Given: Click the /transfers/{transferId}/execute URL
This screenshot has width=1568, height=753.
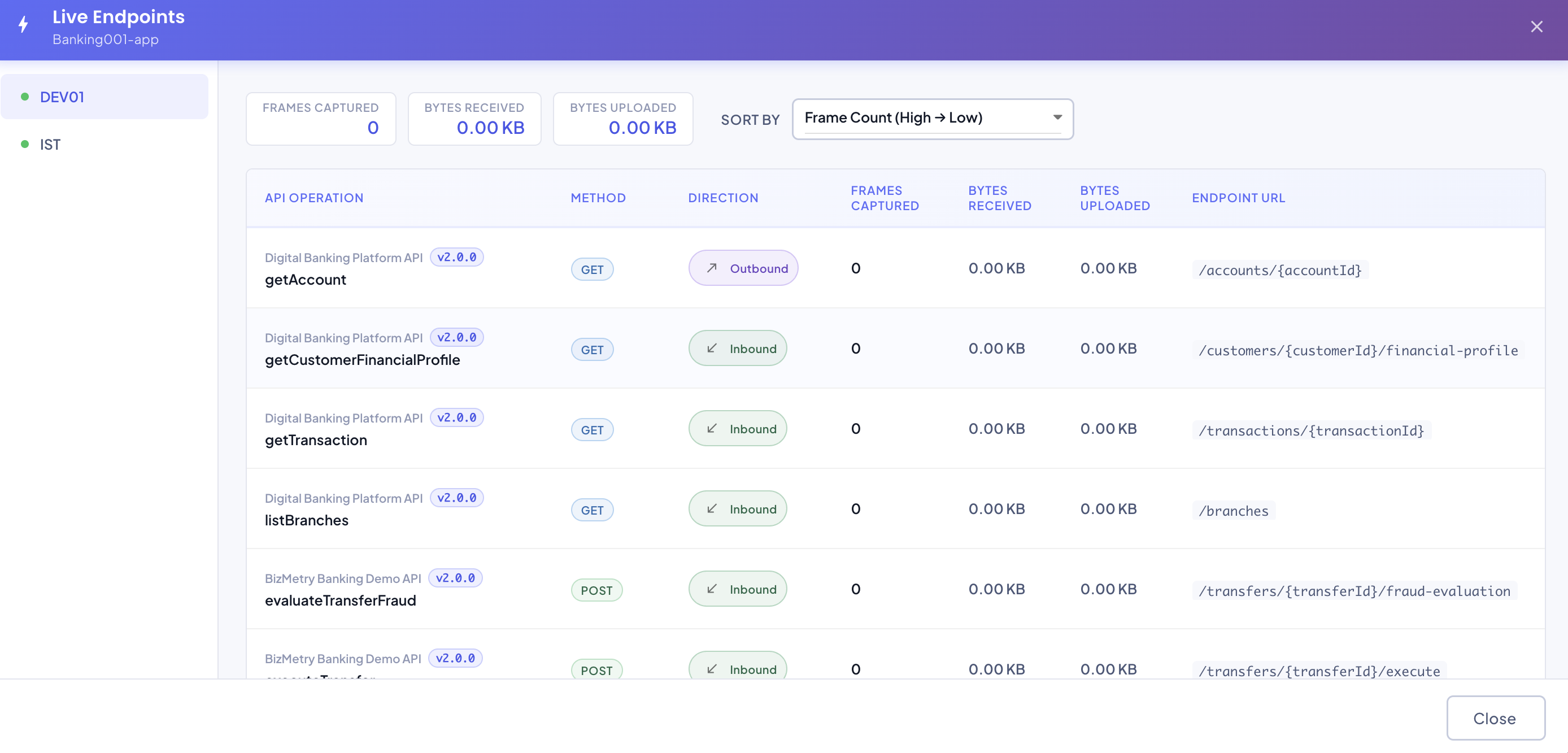Looking at the screenshot, I should (1319, 671).
